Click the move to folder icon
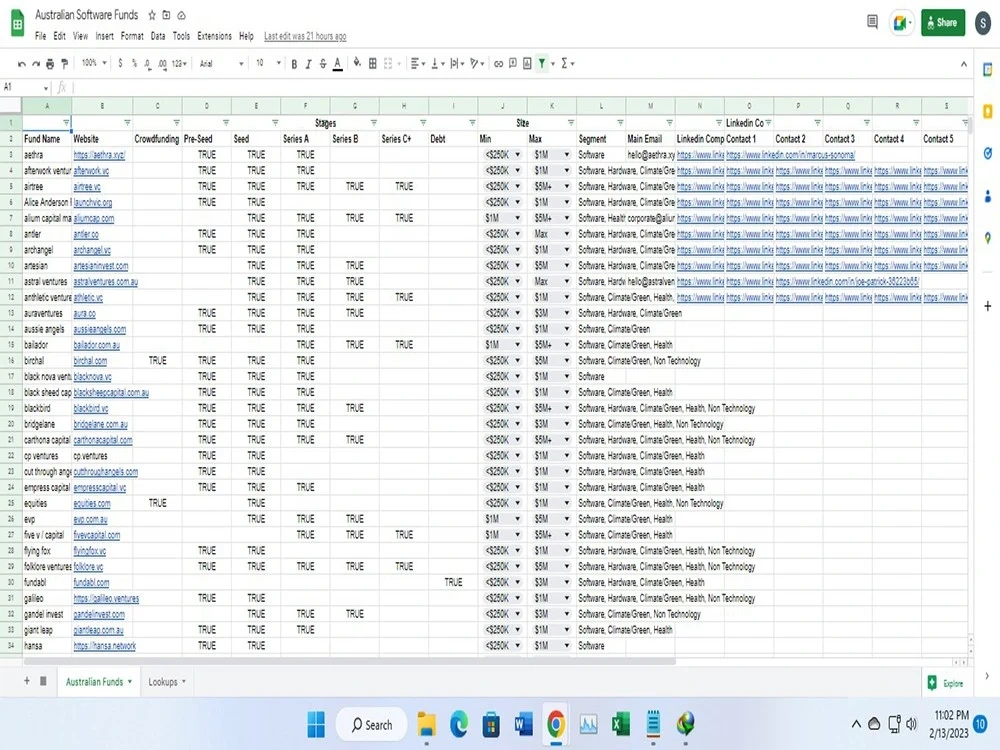1000x750 pixels. pyautogui.click(x=166, y=15)
